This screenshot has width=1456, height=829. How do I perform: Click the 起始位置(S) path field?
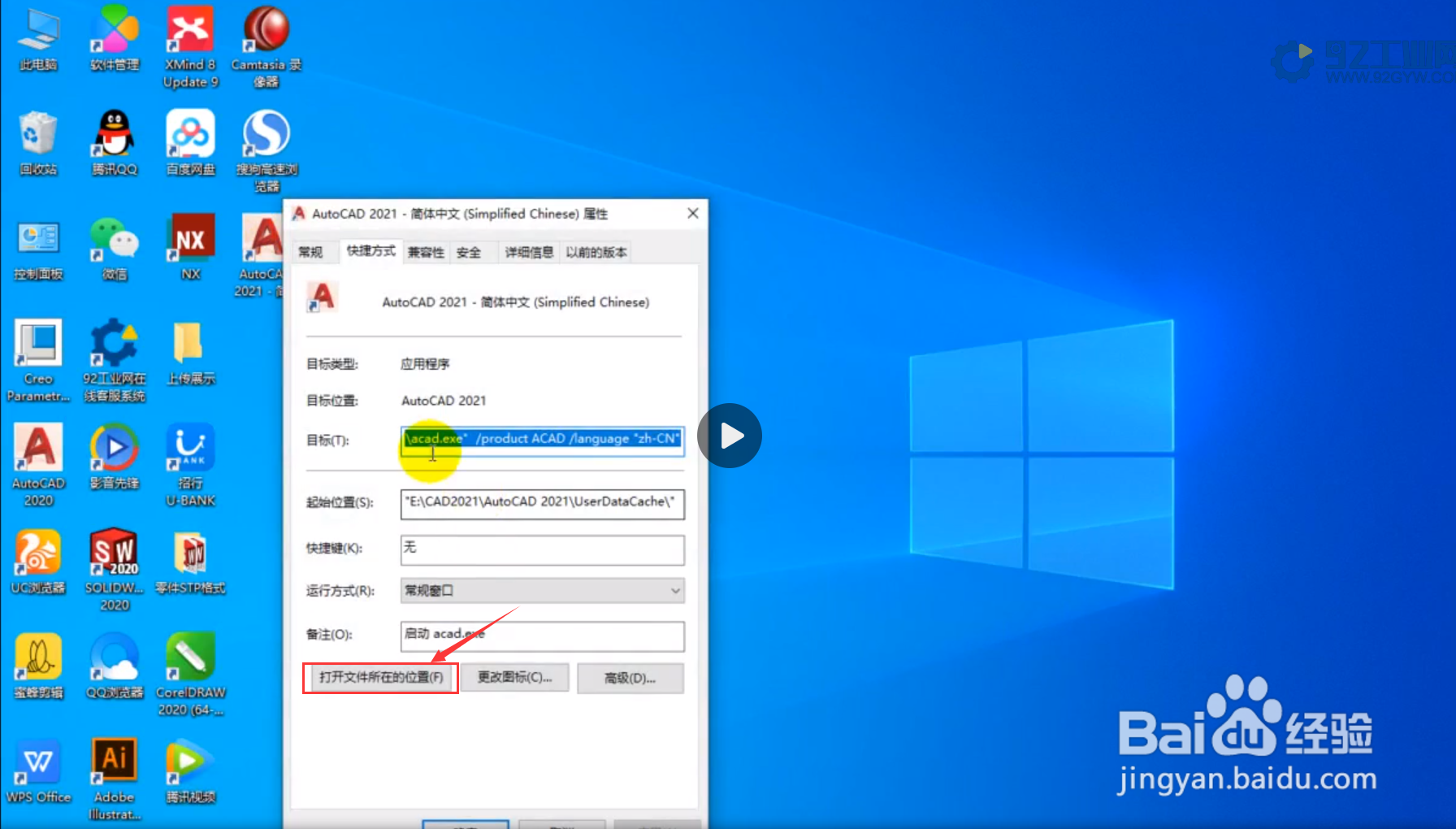tap(542, 503)
